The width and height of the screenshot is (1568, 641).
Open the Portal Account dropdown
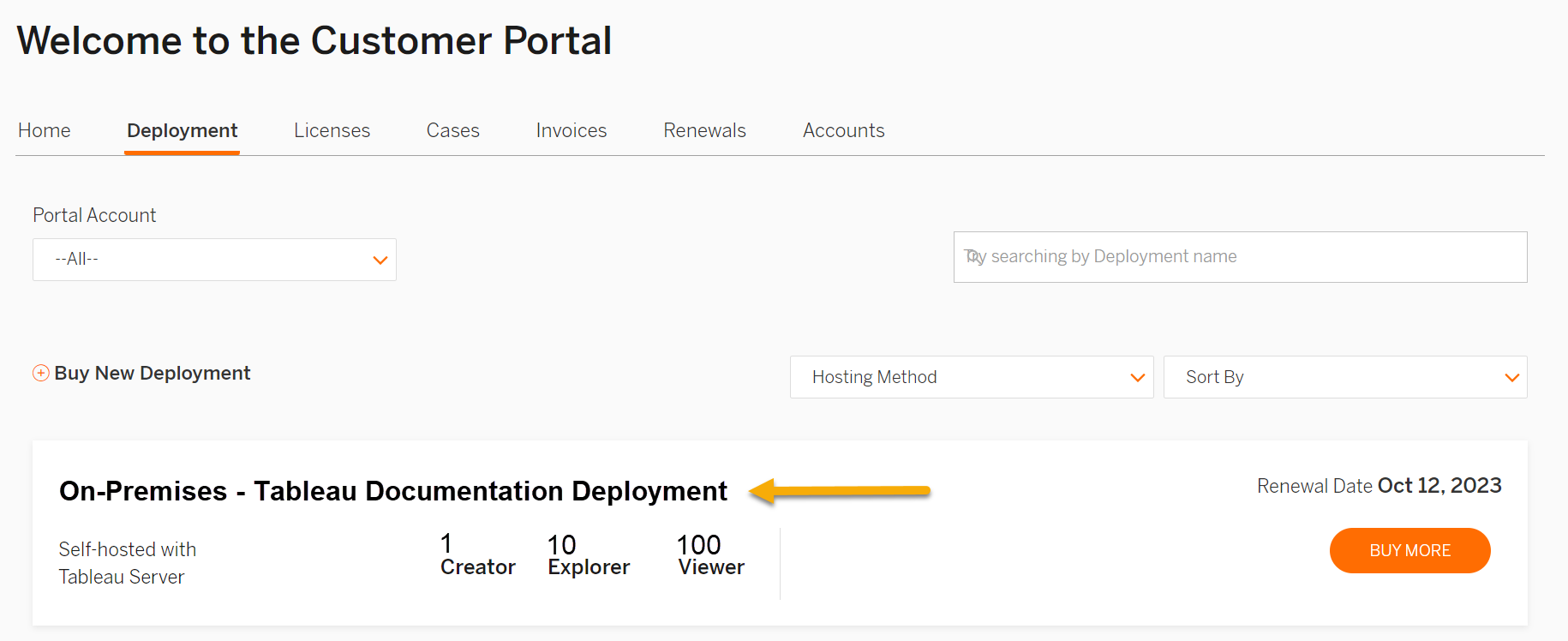point(214,260)
